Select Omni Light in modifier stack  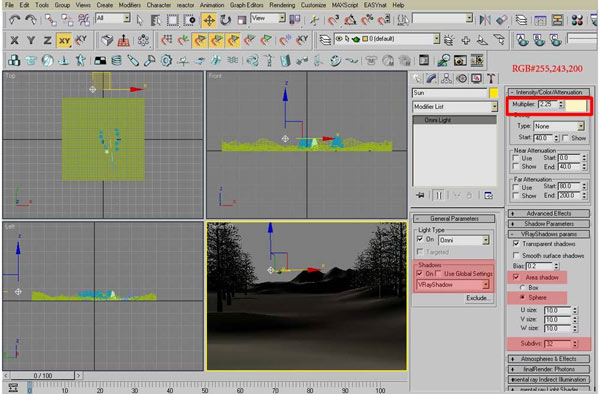(455, 120)
